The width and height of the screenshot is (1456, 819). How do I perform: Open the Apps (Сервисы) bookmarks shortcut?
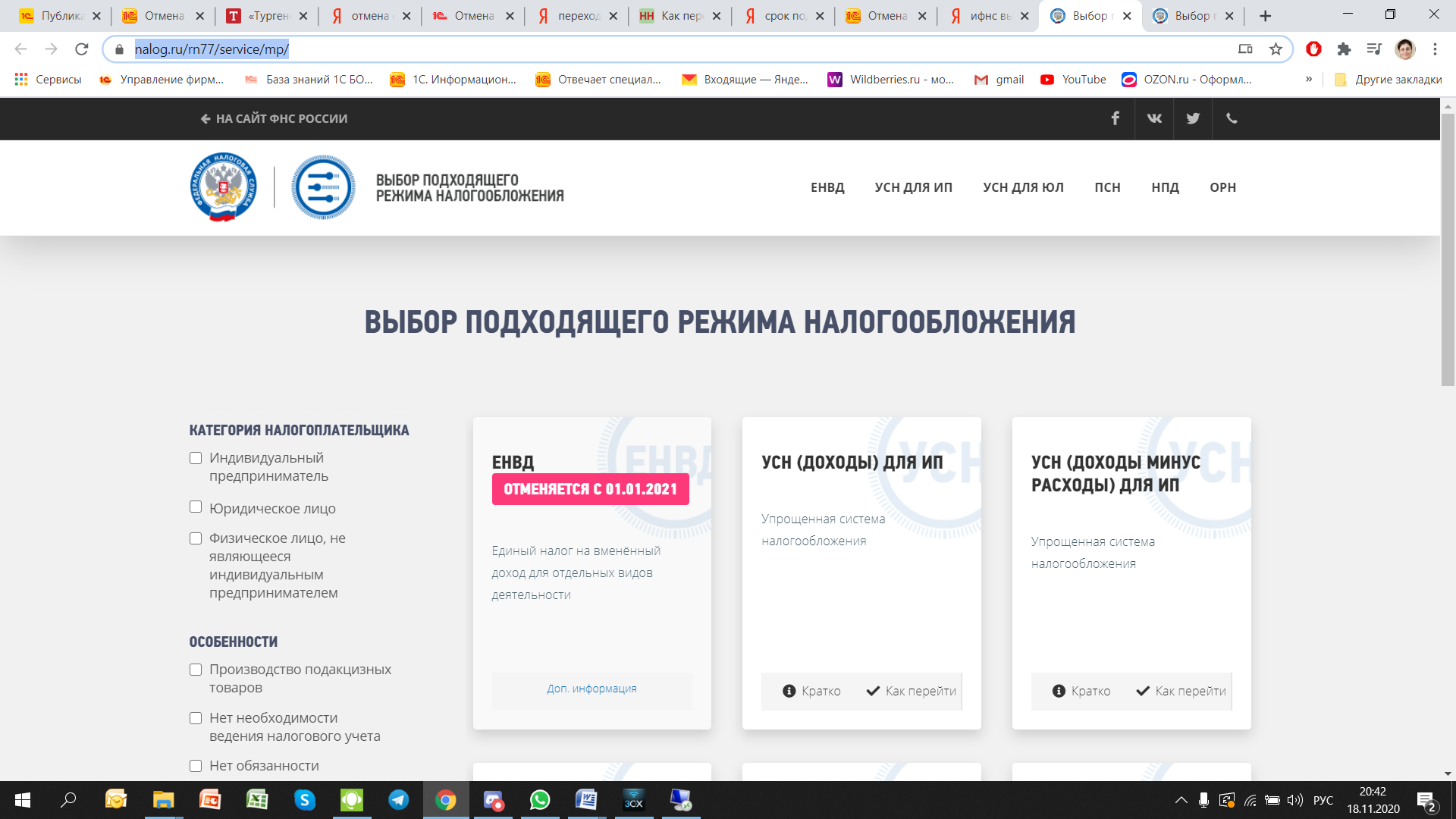click(x=48, y=80)
